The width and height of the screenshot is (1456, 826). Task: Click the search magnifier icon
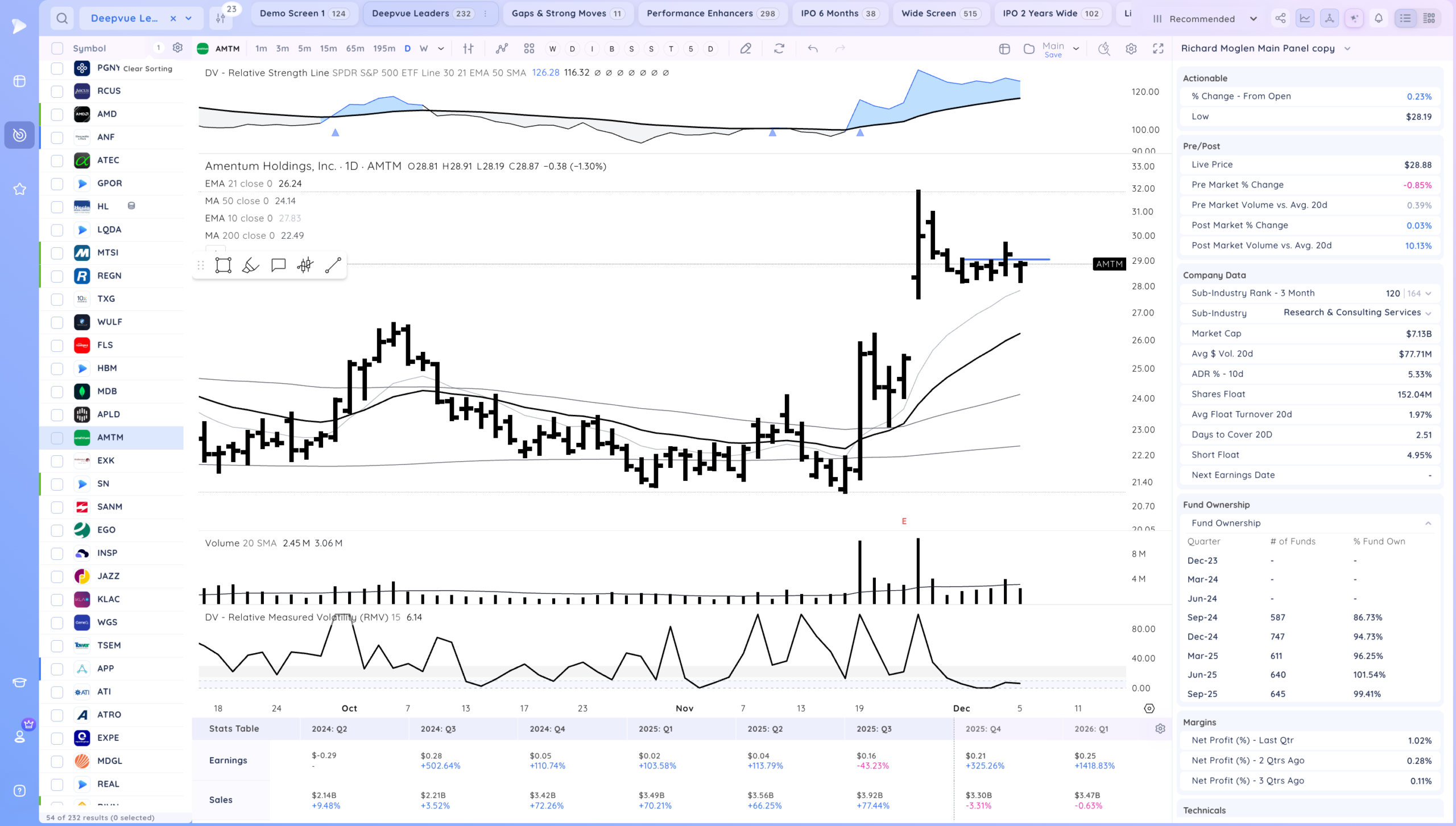click(x=62, y=19)
